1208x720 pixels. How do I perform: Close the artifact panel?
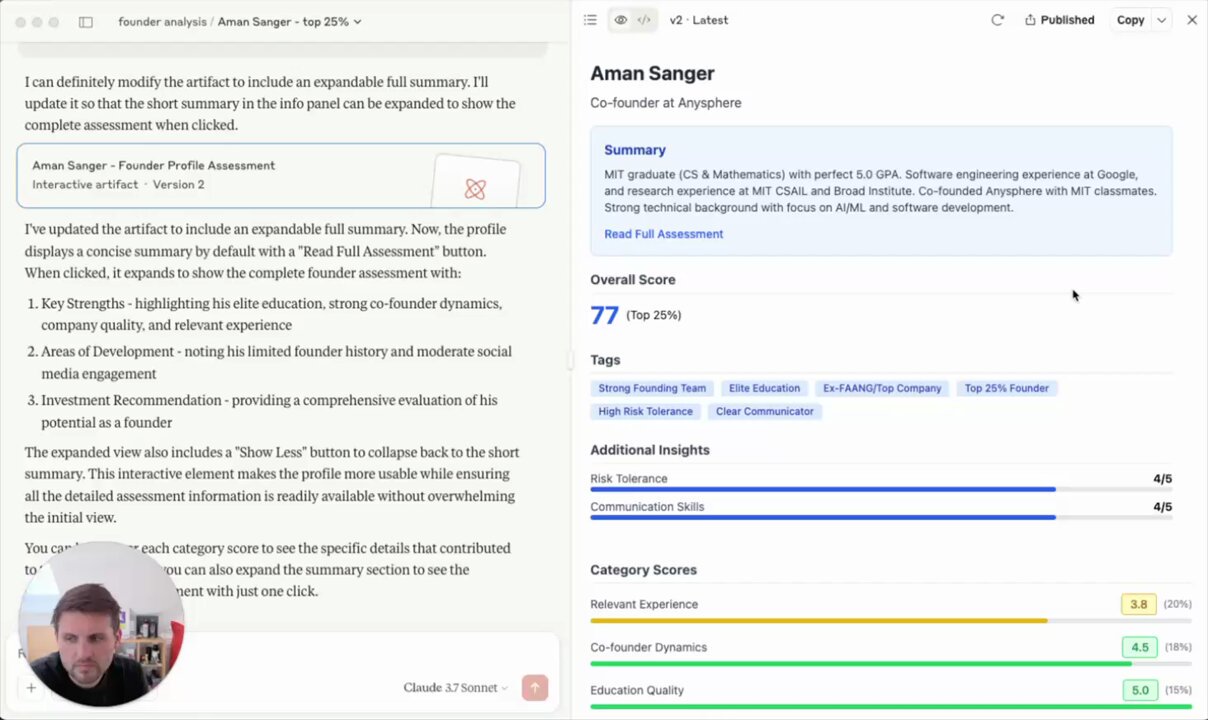[1192, 20]
